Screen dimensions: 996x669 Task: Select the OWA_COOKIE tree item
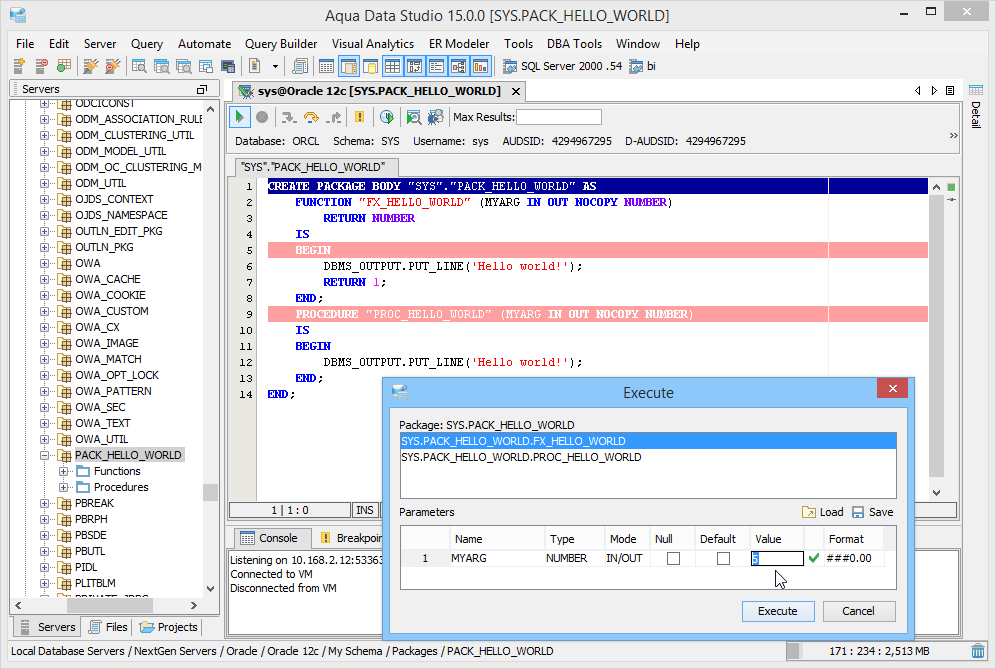pos(110,295)
